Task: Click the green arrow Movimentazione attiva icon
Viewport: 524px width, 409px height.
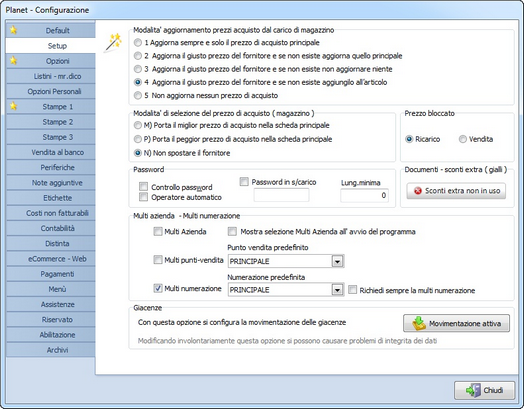Action: [419, 323]
